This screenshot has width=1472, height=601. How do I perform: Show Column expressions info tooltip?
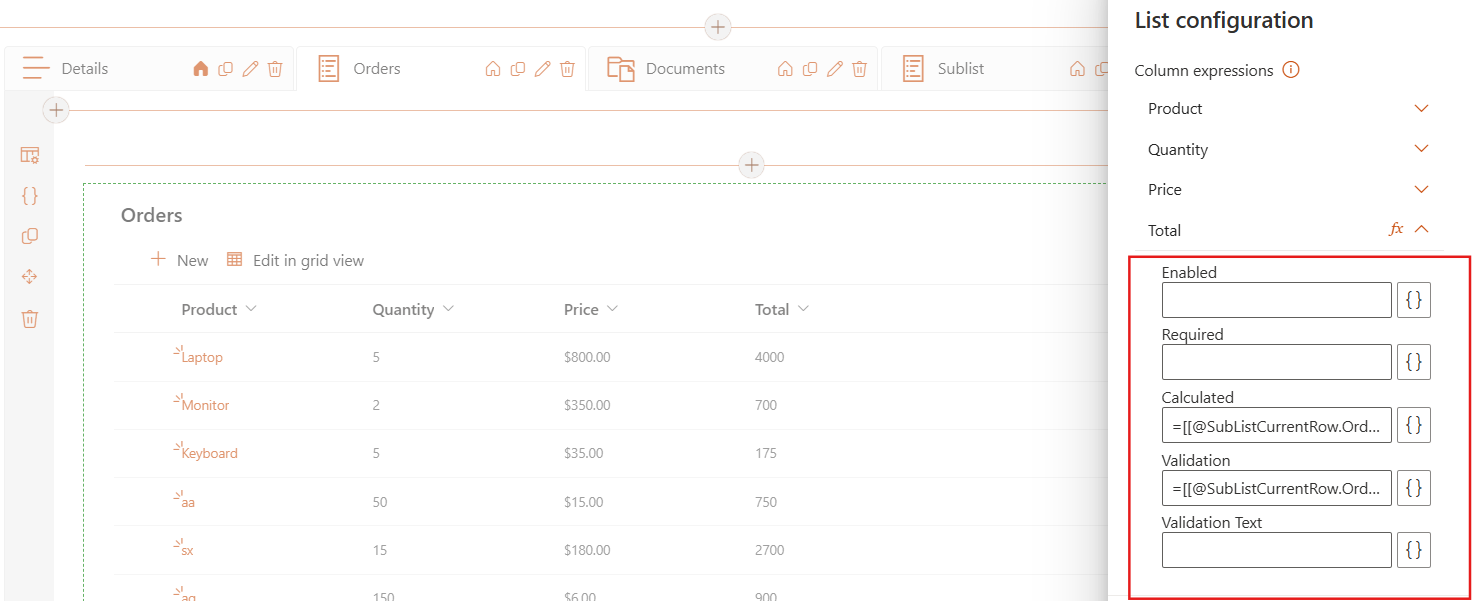1291,70
